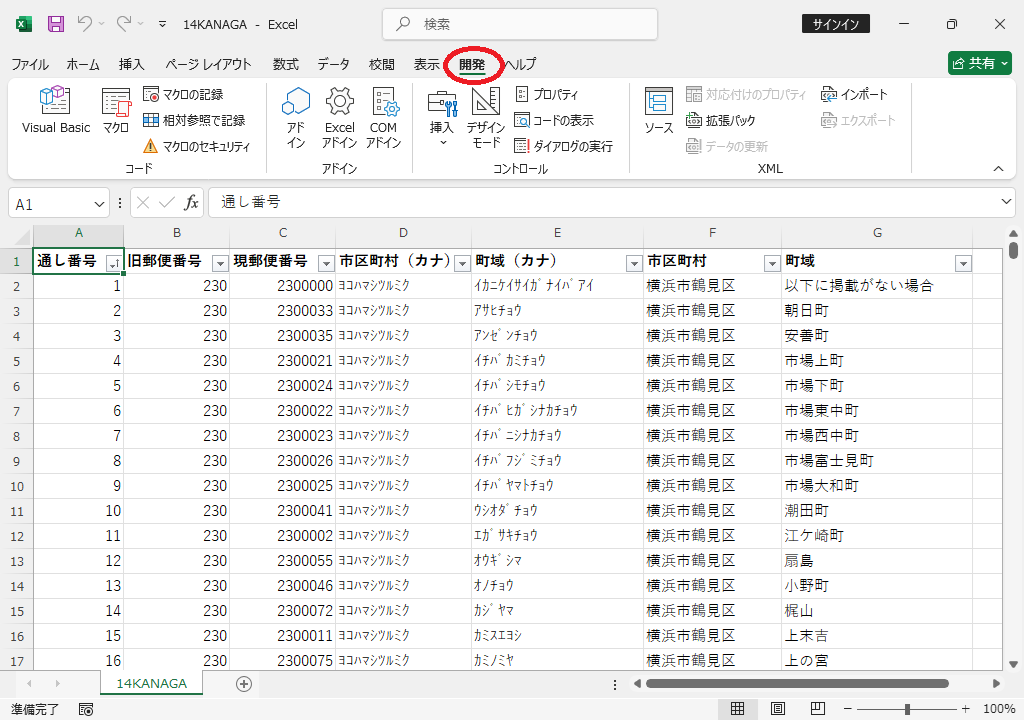1024x720 pixels.
Task: Open control プロパティ properties
Action: (x=547, y=95)
